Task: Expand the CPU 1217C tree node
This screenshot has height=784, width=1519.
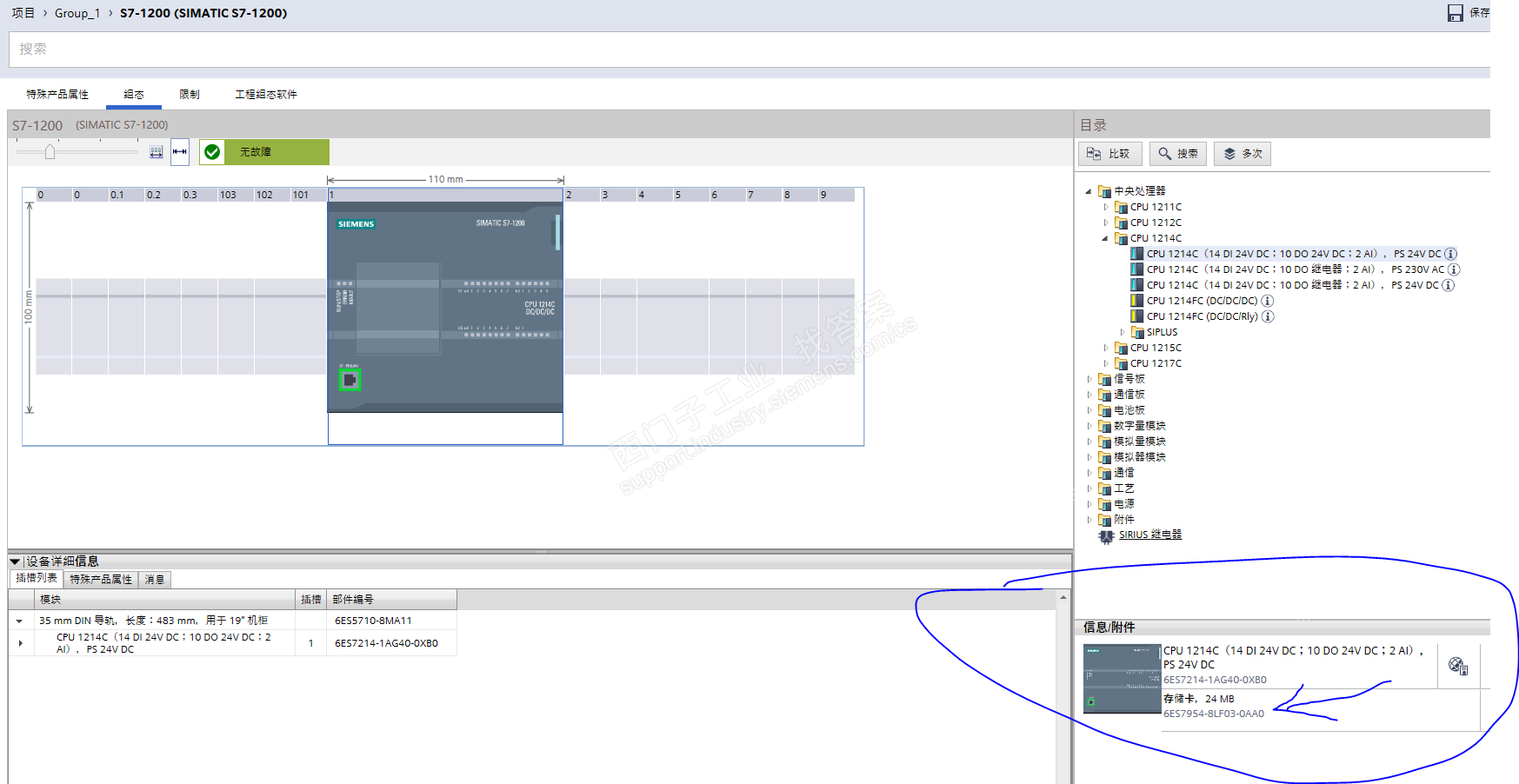Action: click(x=1106, y=363)
